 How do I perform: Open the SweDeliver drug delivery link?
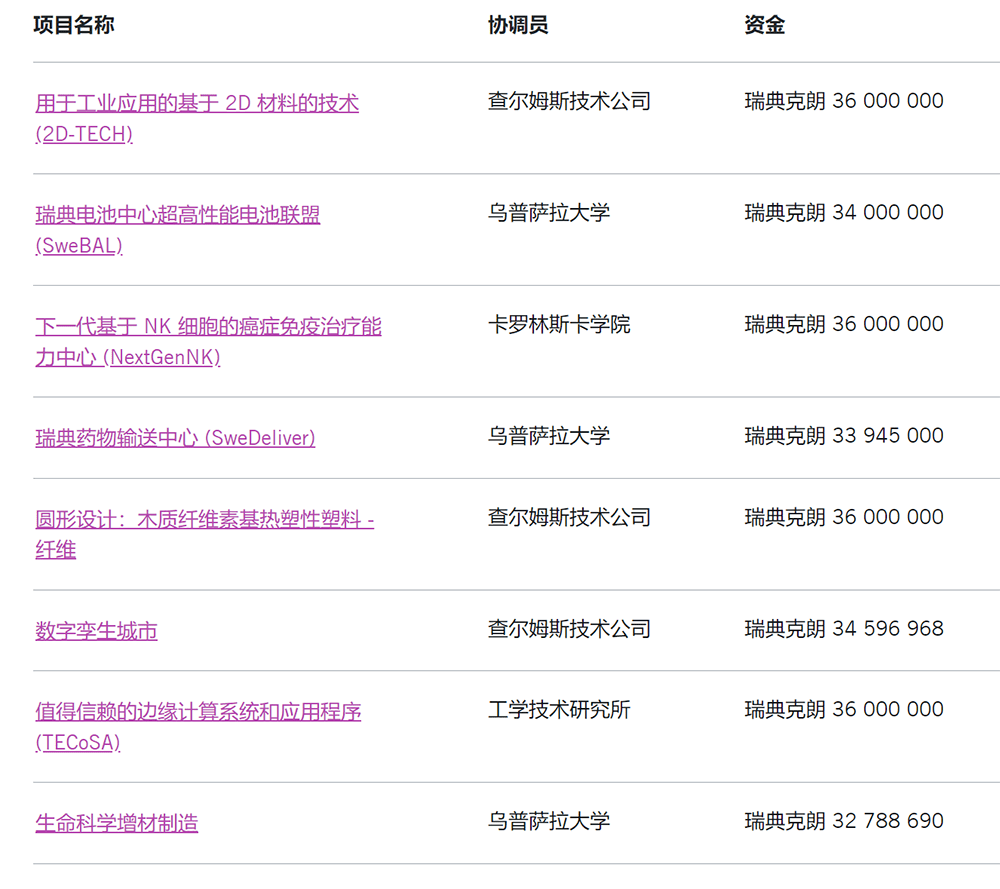coord(175,438)
